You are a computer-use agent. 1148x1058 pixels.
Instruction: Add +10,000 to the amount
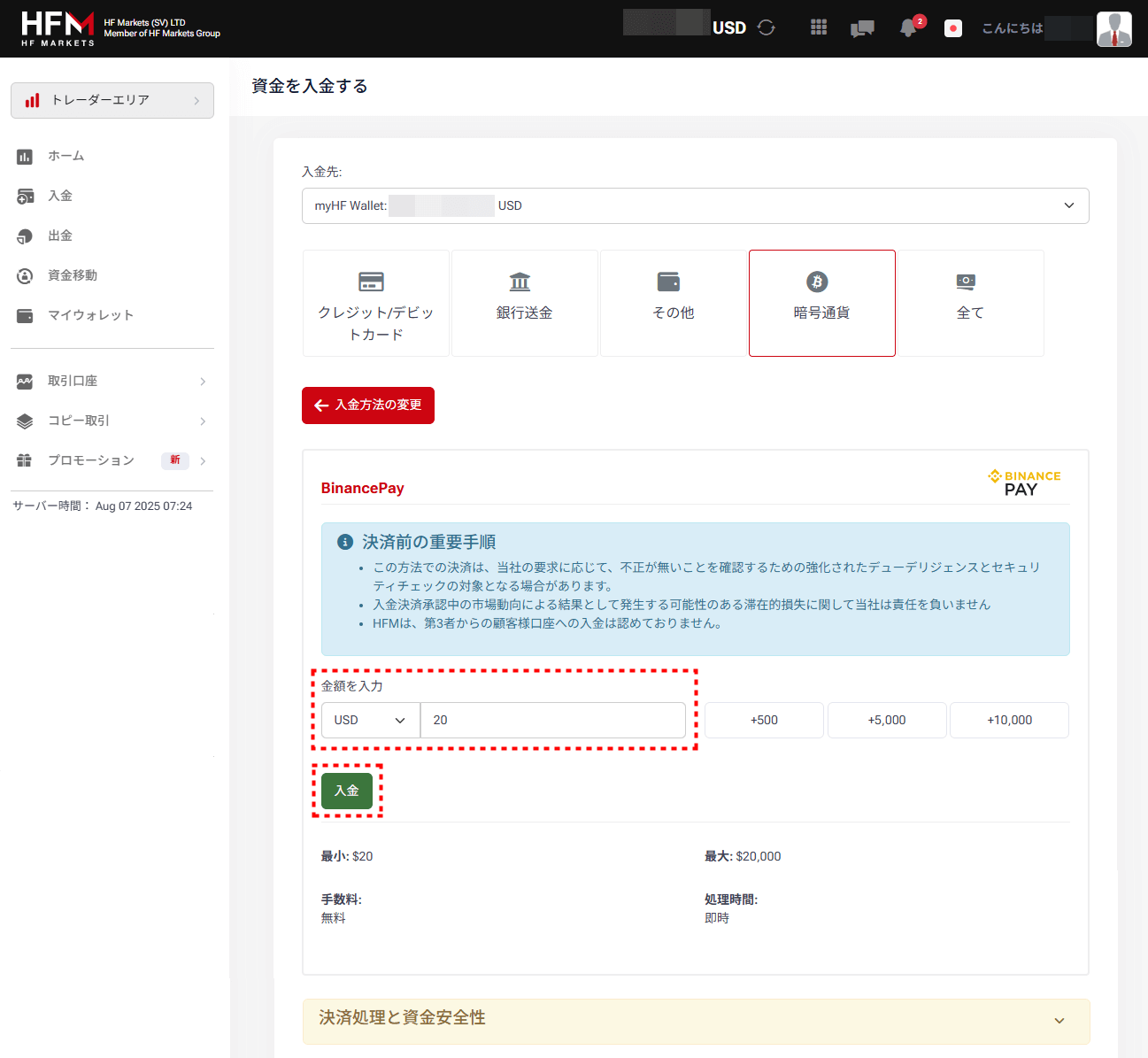point(1010,720)
